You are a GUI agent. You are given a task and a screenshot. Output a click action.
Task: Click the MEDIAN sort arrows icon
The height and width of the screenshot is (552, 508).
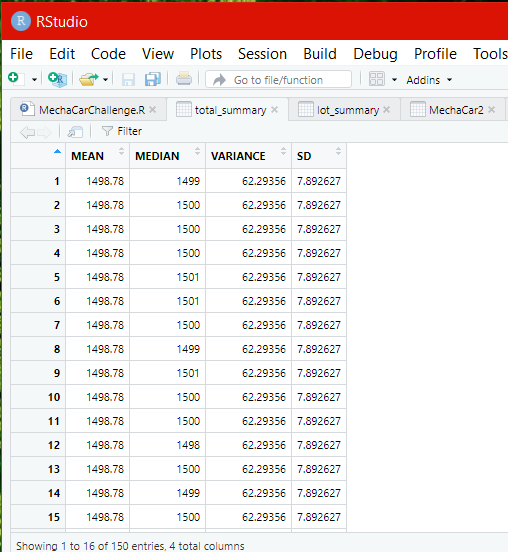pyautogui.click(x=197, y=151)
